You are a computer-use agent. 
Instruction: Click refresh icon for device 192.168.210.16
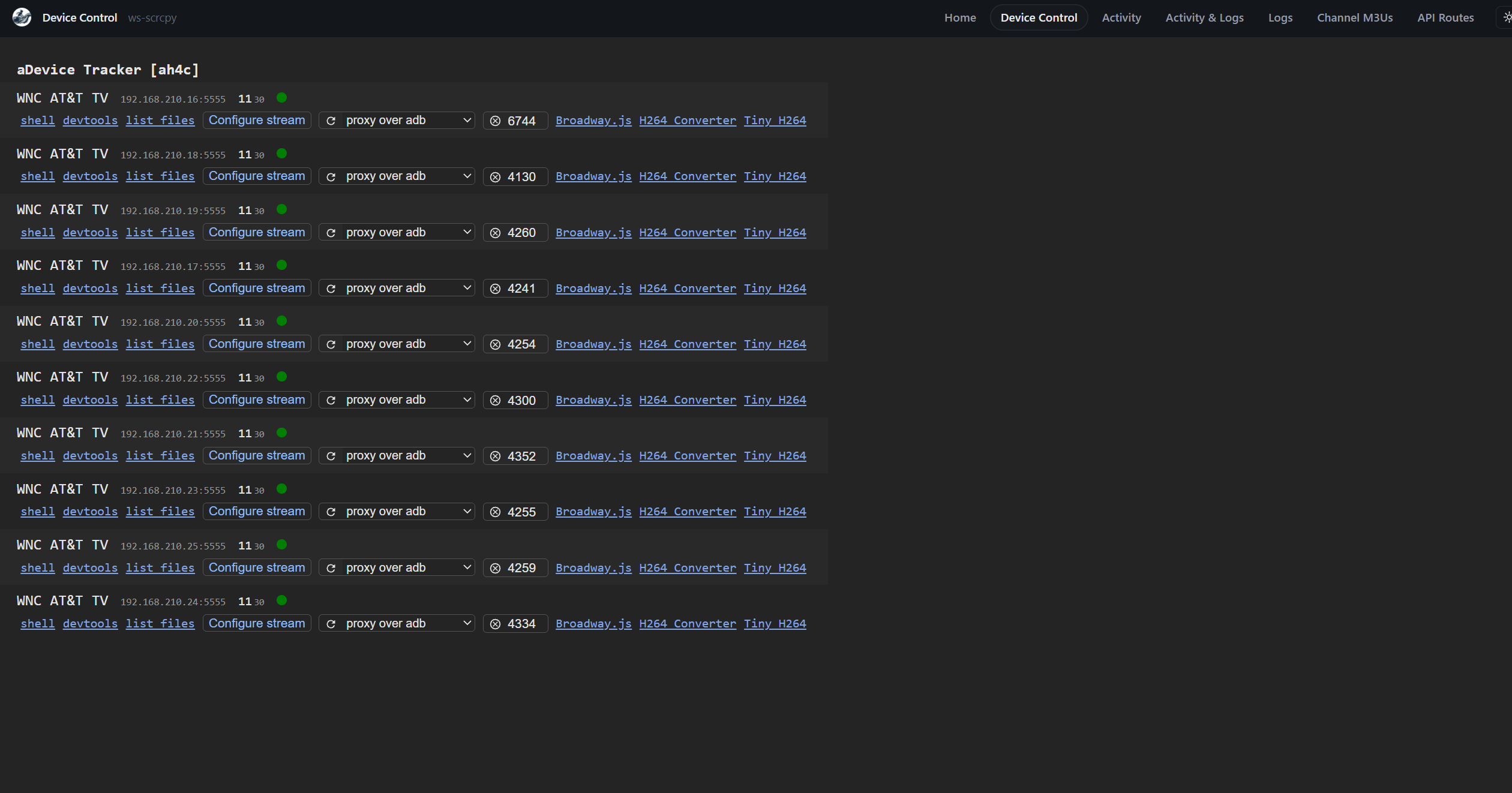coord(331,121)
